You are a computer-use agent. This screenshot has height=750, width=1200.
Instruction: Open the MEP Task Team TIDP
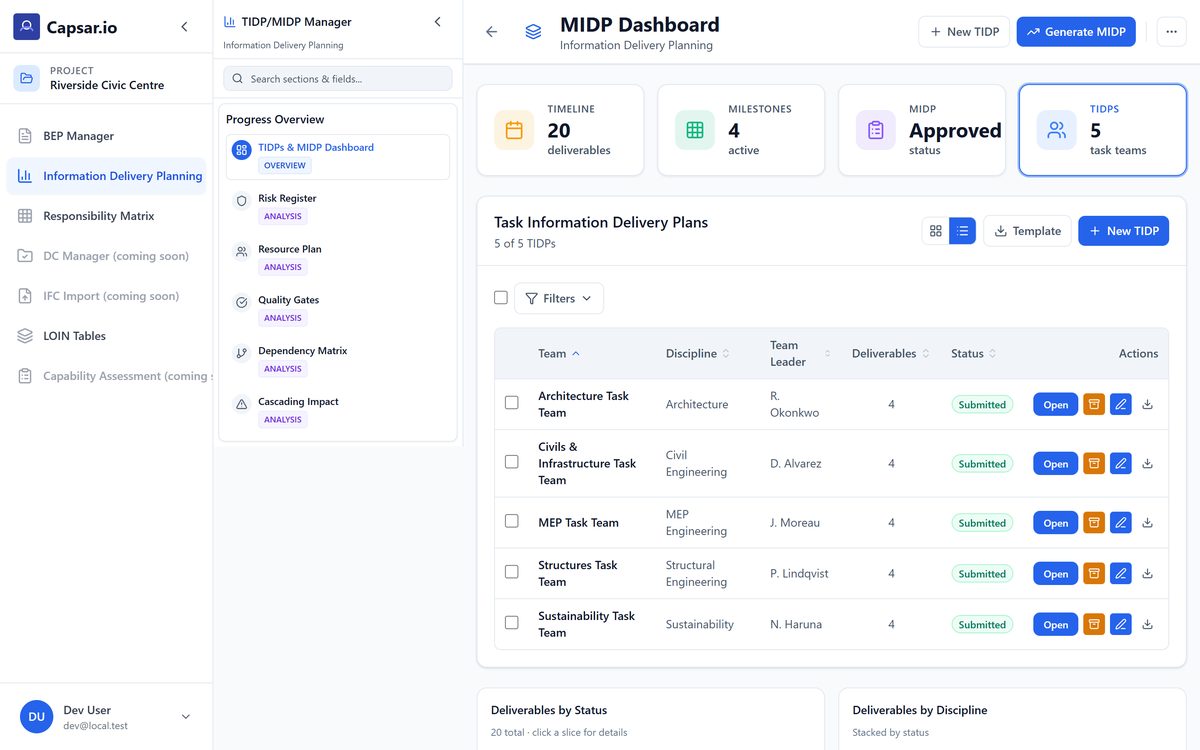[x=1055, y=522]
